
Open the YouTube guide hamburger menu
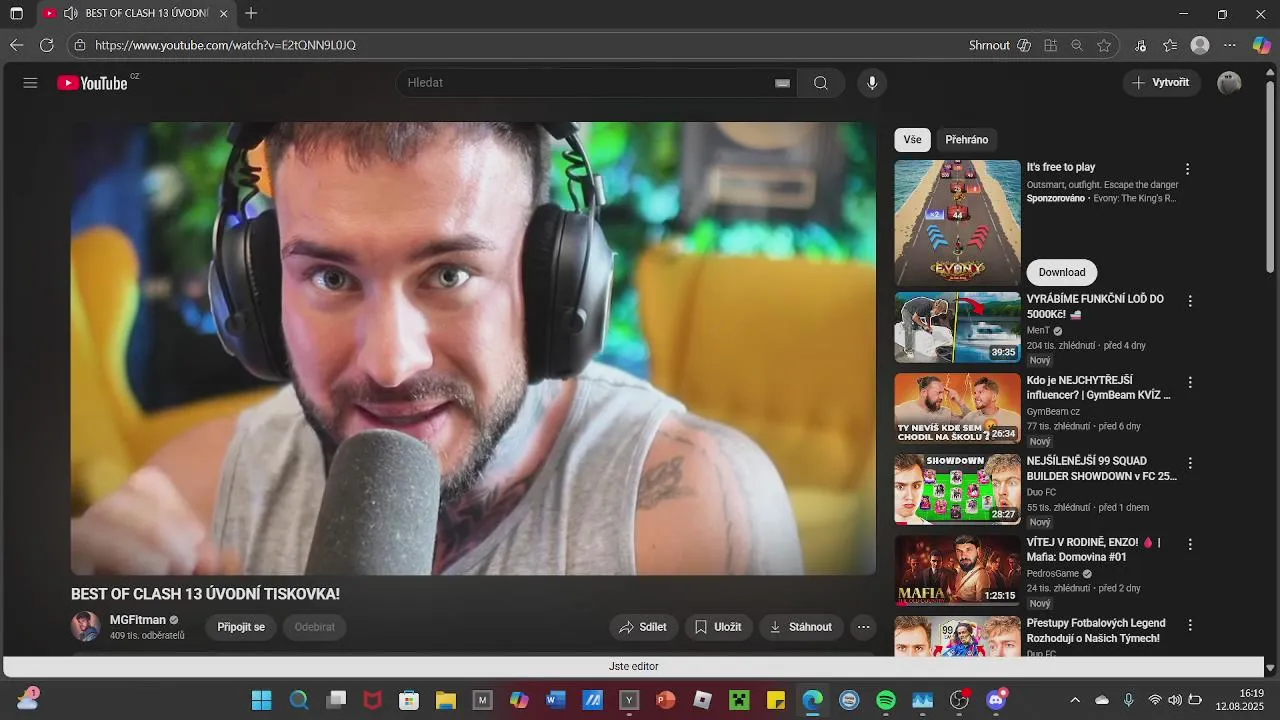pyautogui.click(x=30, y=83)
